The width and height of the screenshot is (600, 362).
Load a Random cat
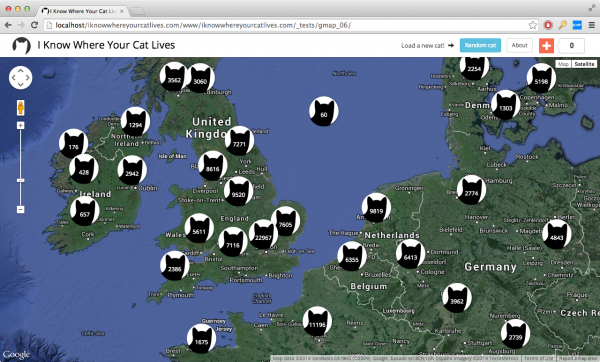480,45
